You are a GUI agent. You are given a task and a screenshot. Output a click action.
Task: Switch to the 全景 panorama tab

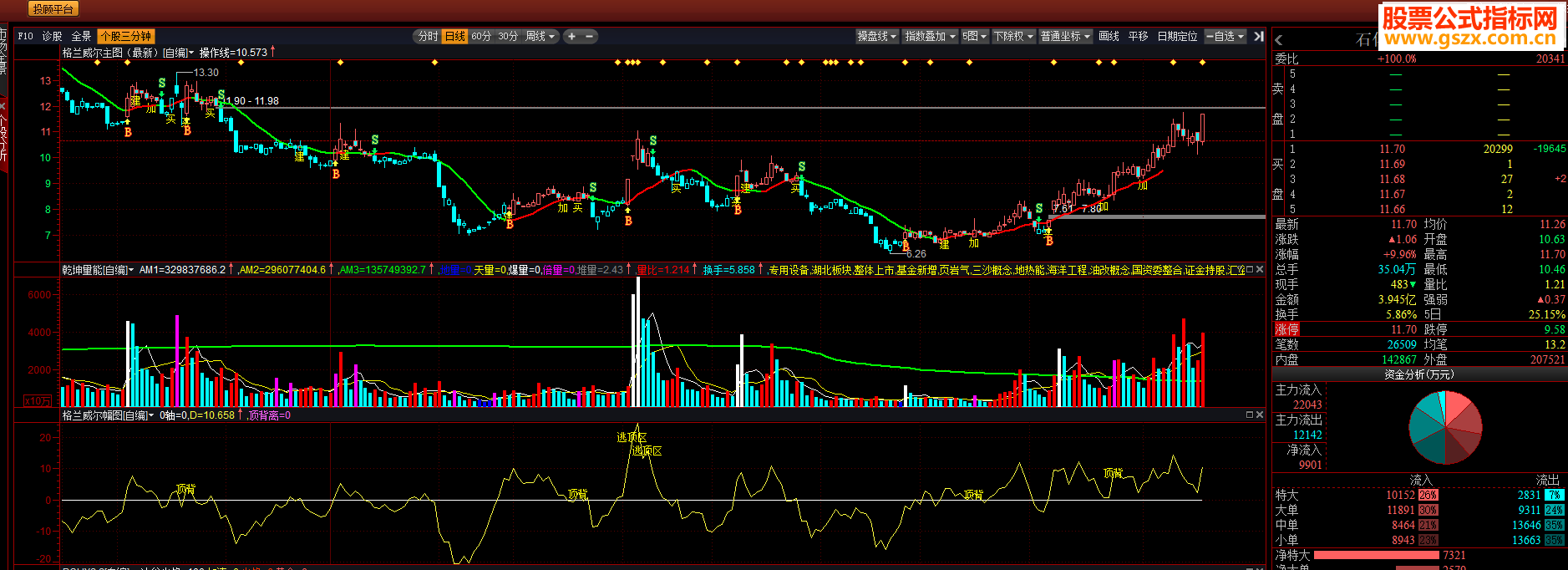pos(81,36)
